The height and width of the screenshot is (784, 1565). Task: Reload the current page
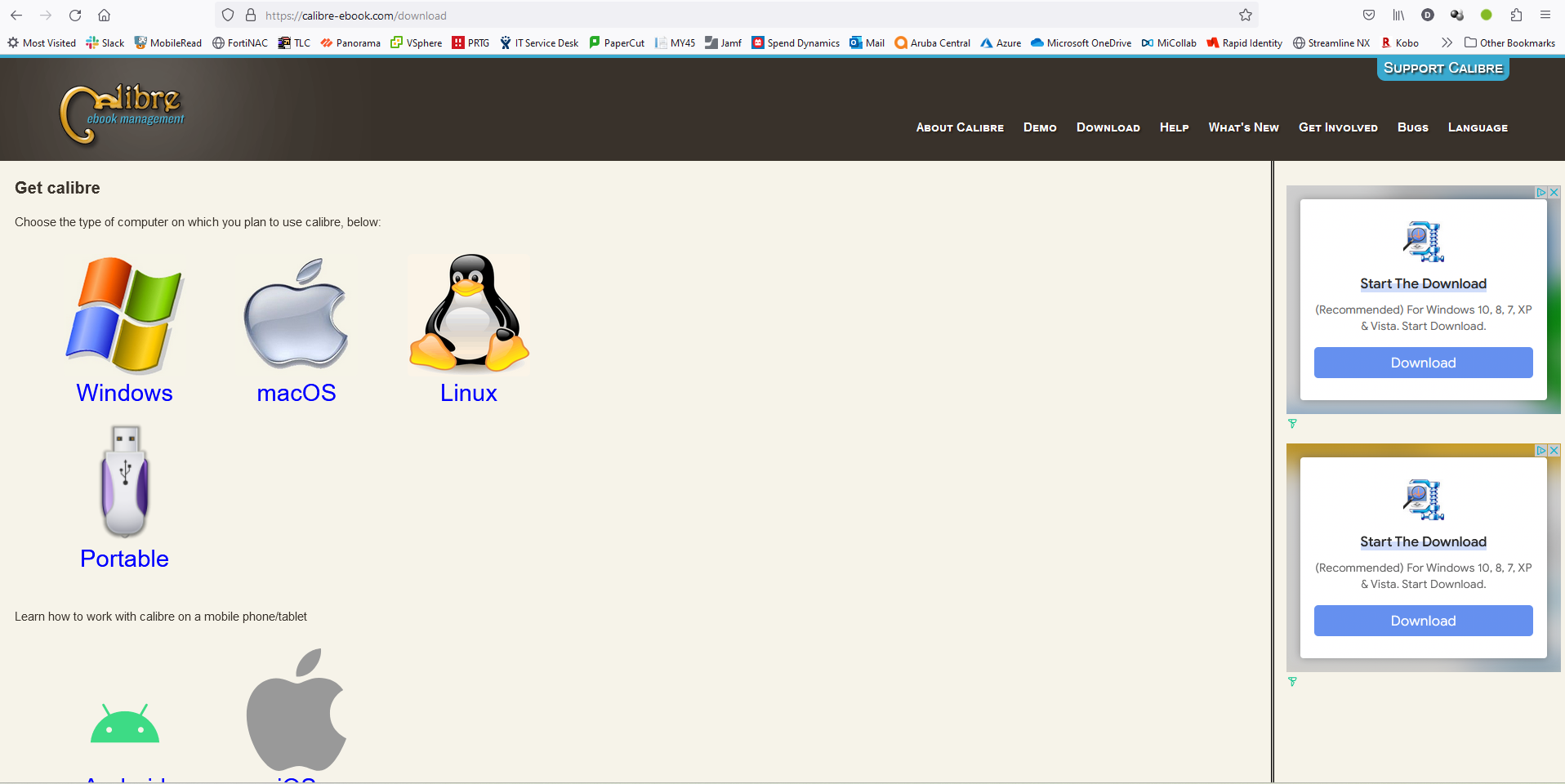75,16
